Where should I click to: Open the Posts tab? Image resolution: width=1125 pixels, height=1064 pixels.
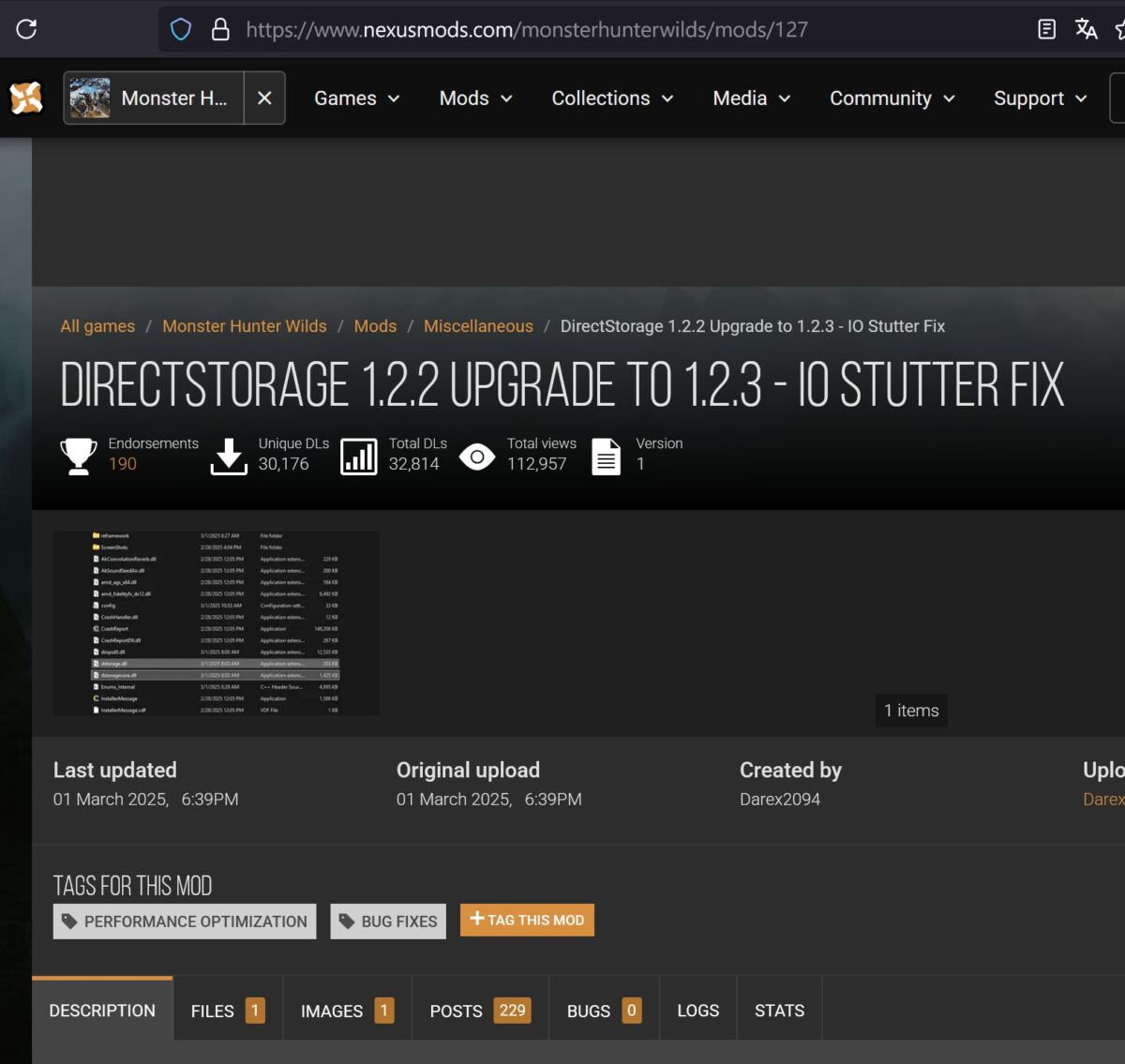(479, 1011)
